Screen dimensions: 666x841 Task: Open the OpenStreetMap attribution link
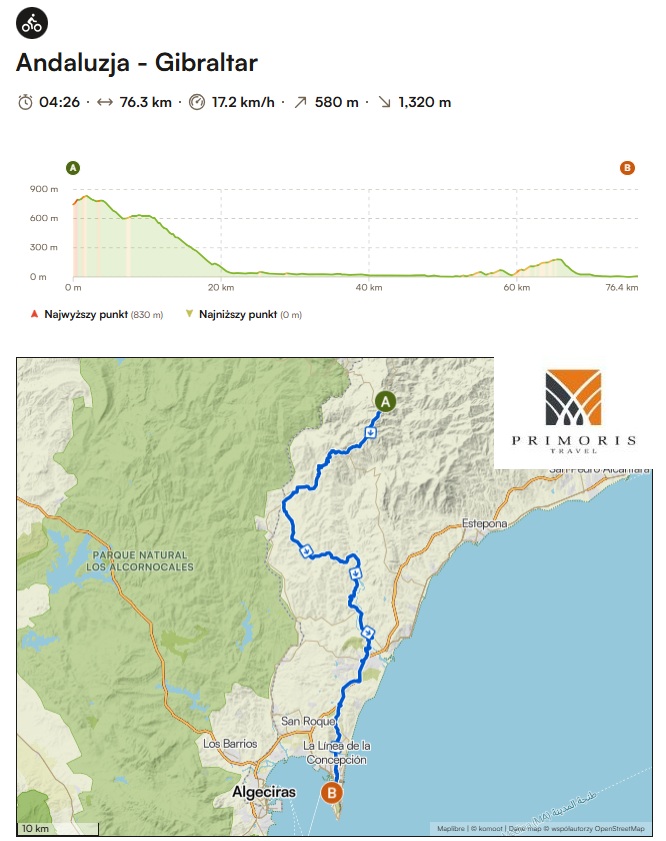point(619,829)
